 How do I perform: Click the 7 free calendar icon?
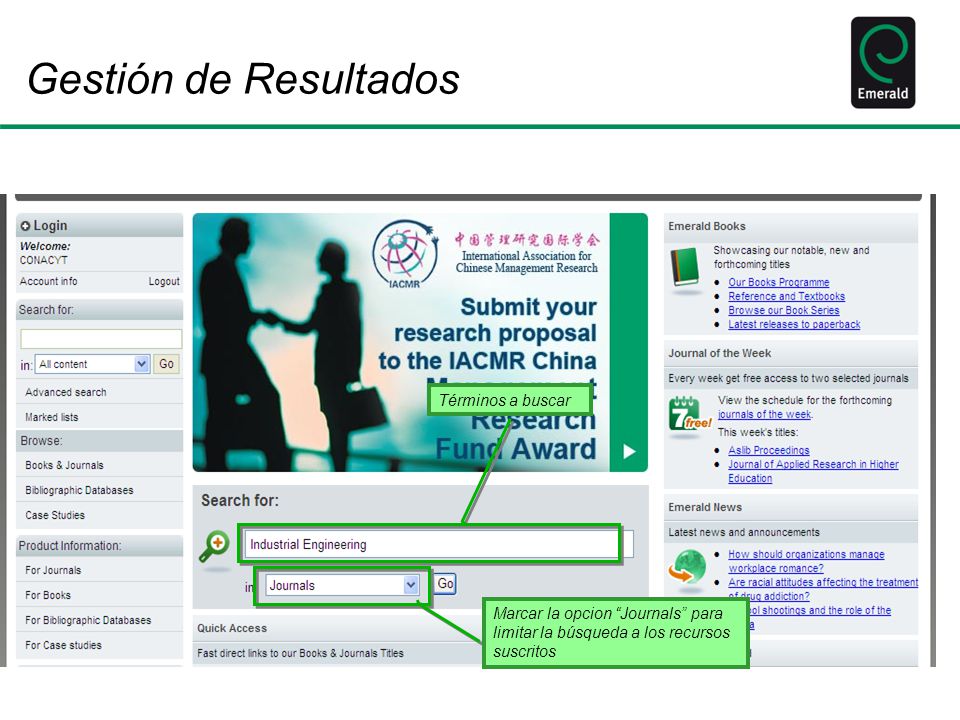(689, 413)
